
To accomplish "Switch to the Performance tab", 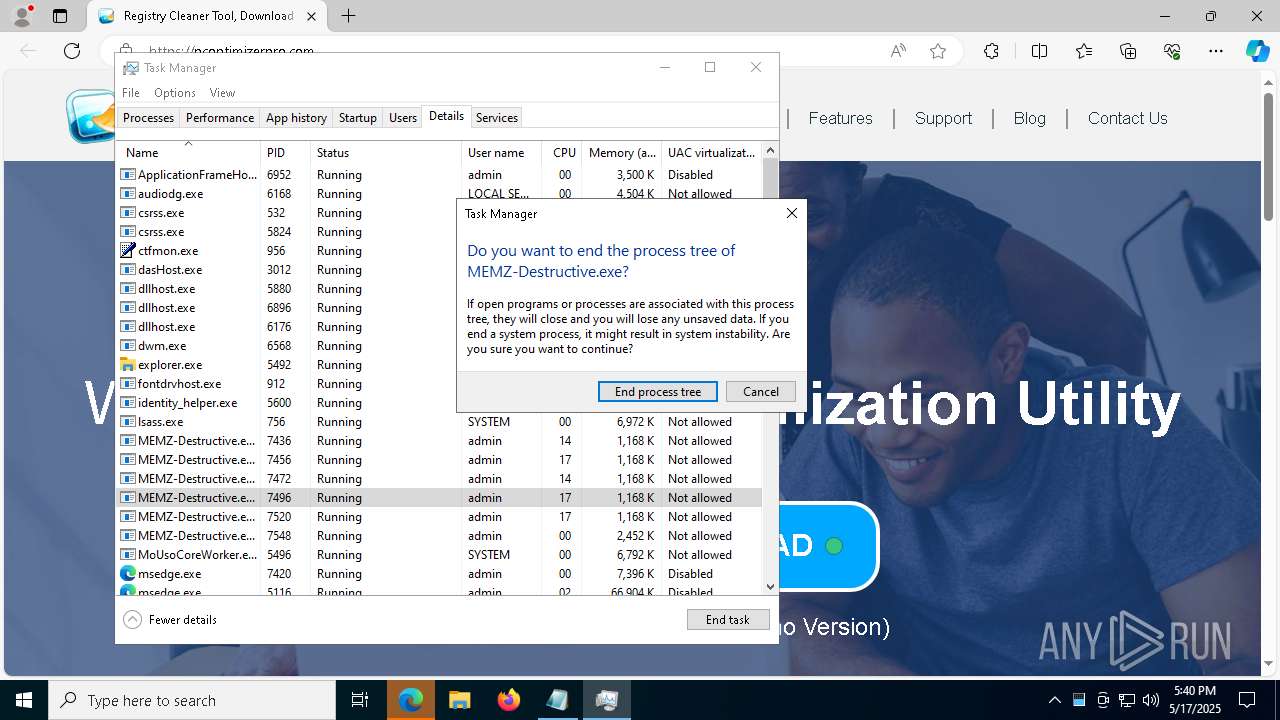I will 220,118.
